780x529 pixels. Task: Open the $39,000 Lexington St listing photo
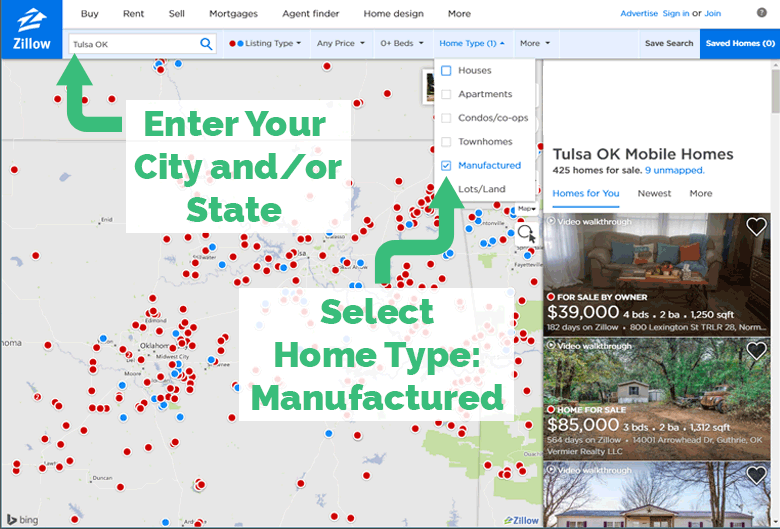click(x=657, y=275)
